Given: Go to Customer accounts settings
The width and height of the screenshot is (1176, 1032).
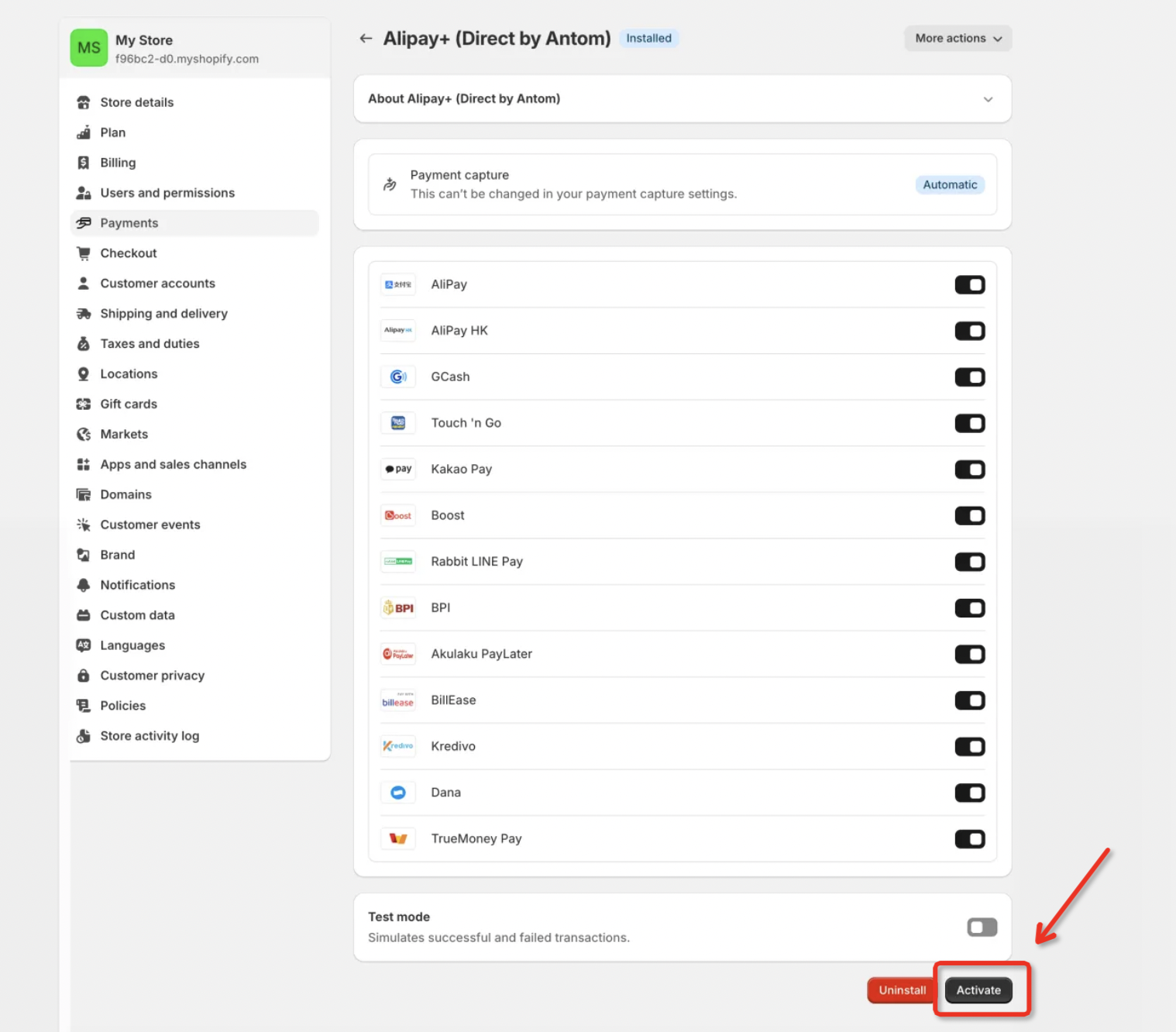Looking at the screenshot, I should 157,284.
